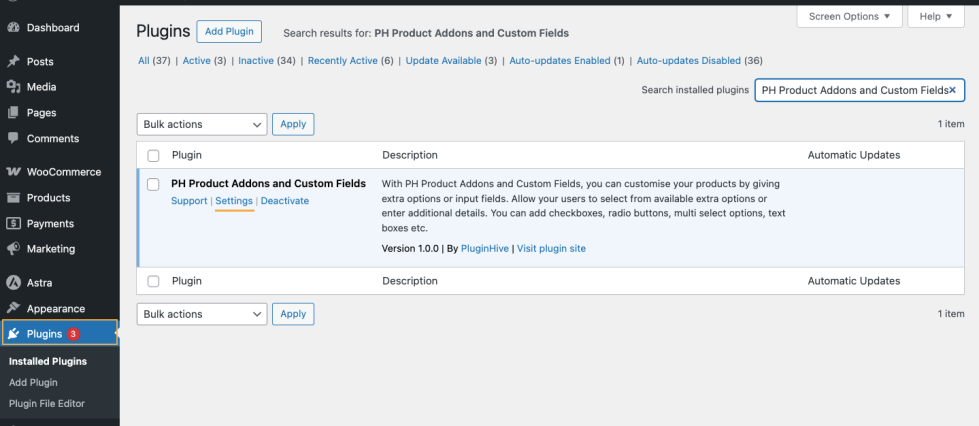Expand the Screen Options panel

coord(849,17)
